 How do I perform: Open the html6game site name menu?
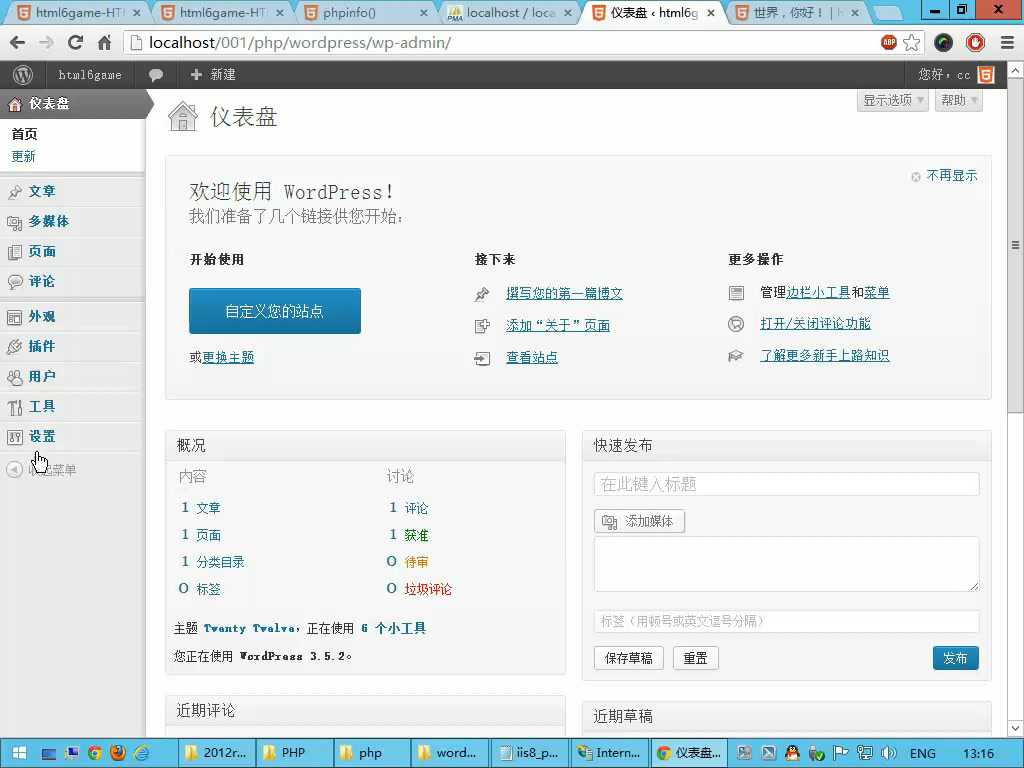(90, 75)
